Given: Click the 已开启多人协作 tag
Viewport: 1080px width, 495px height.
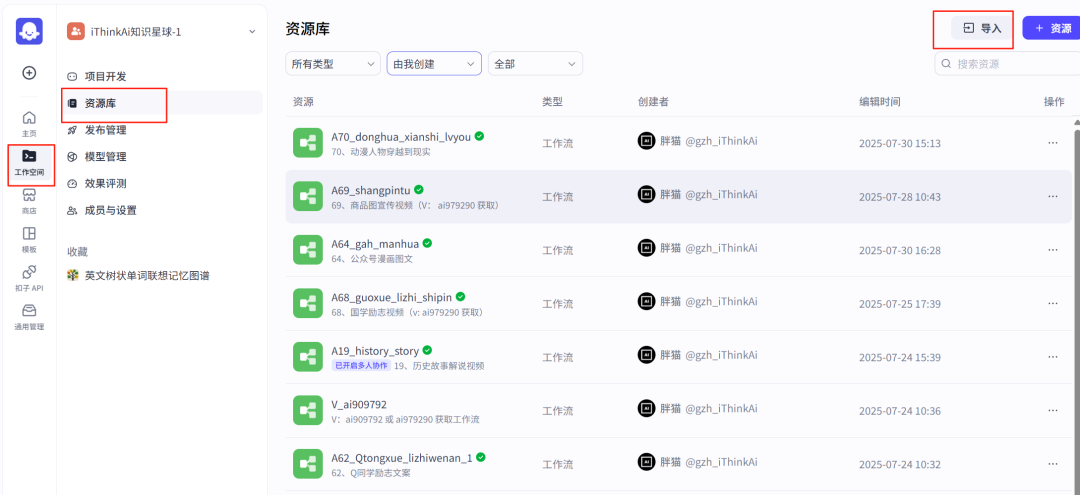Looking at the screenshot, I should [x=361, y=366].
